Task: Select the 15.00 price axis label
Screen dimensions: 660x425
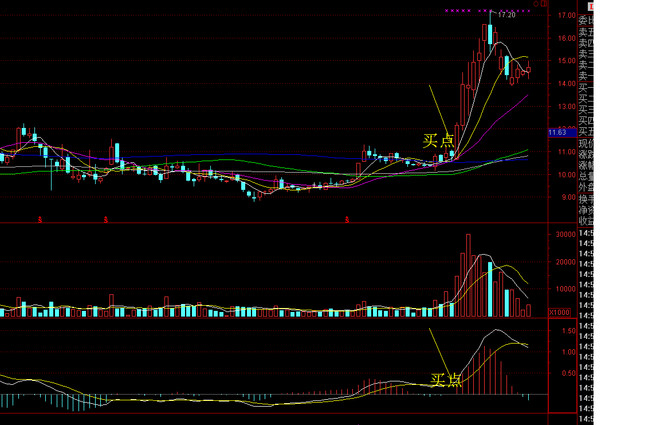Action: [x=567, y=61]
